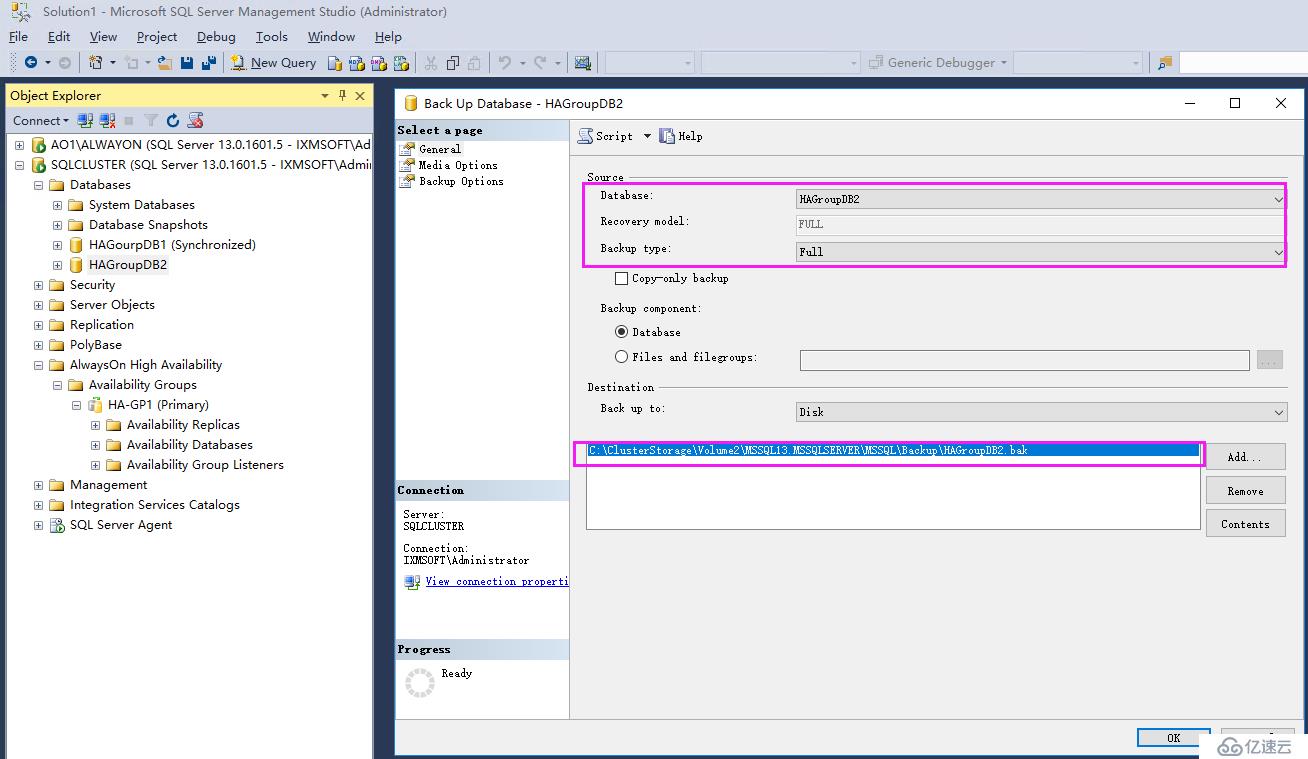Click the Files and filegroups text field
Viewport: 1308px width, 759px height.
[x=1024, y=360]
